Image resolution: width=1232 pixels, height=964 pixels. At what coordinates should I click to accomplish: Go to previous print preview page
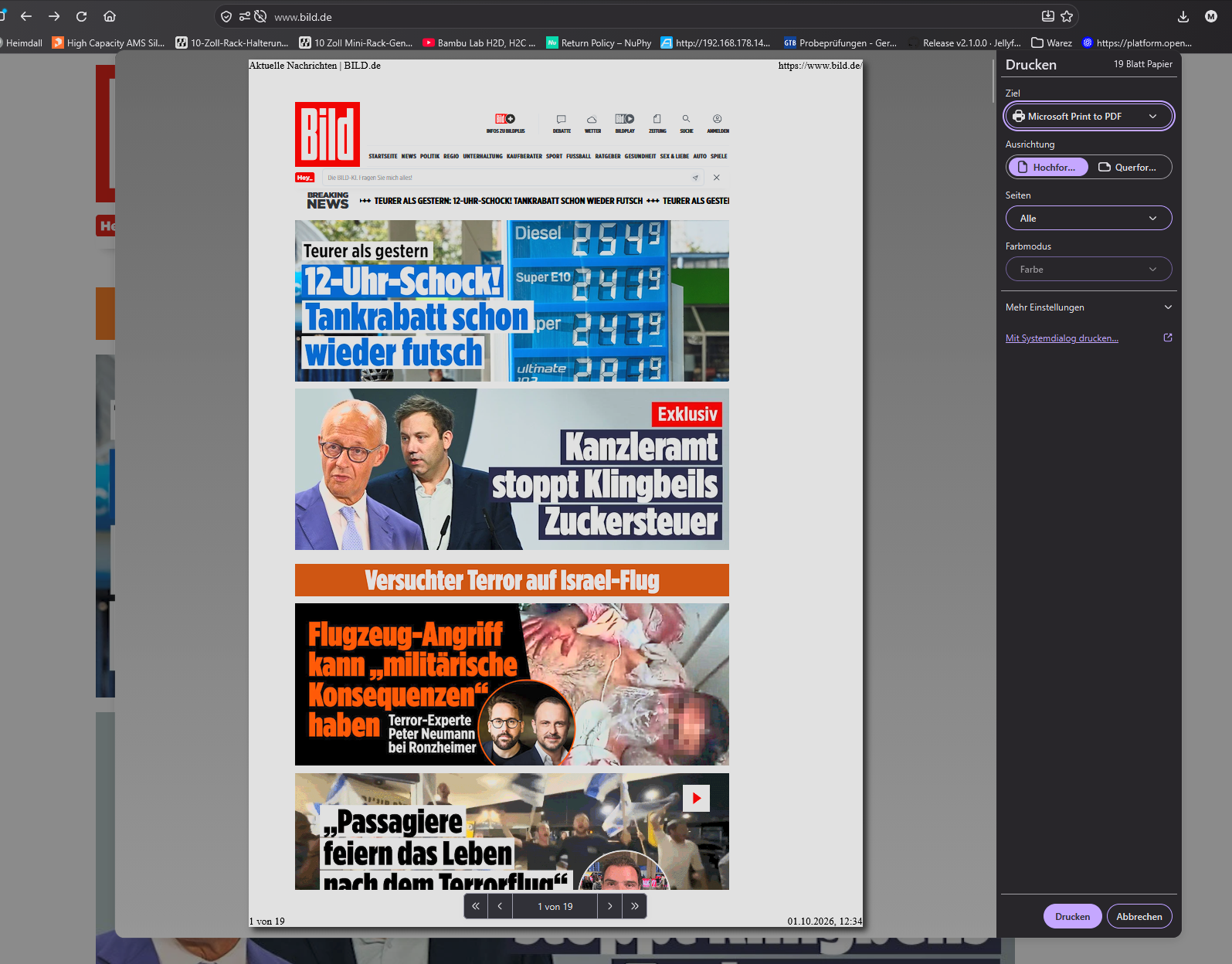click(x=501, y=906)
